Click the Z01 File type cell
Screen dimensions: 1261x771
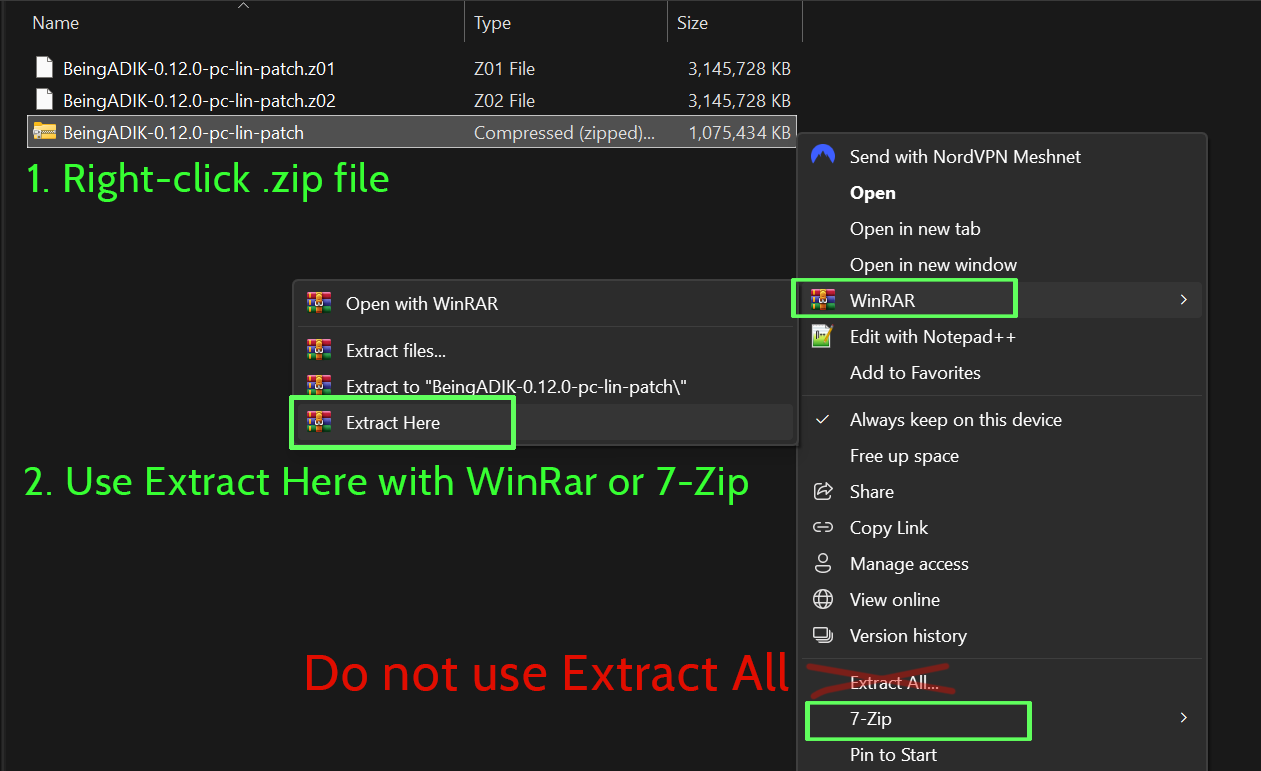tap(504, 68)
